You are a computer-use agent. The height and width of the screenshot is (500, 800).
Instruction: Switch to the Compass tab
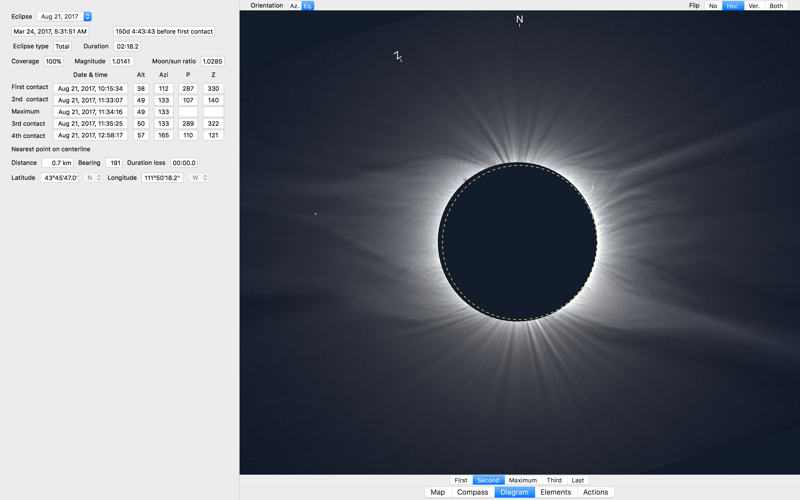(x=472, y=492)
